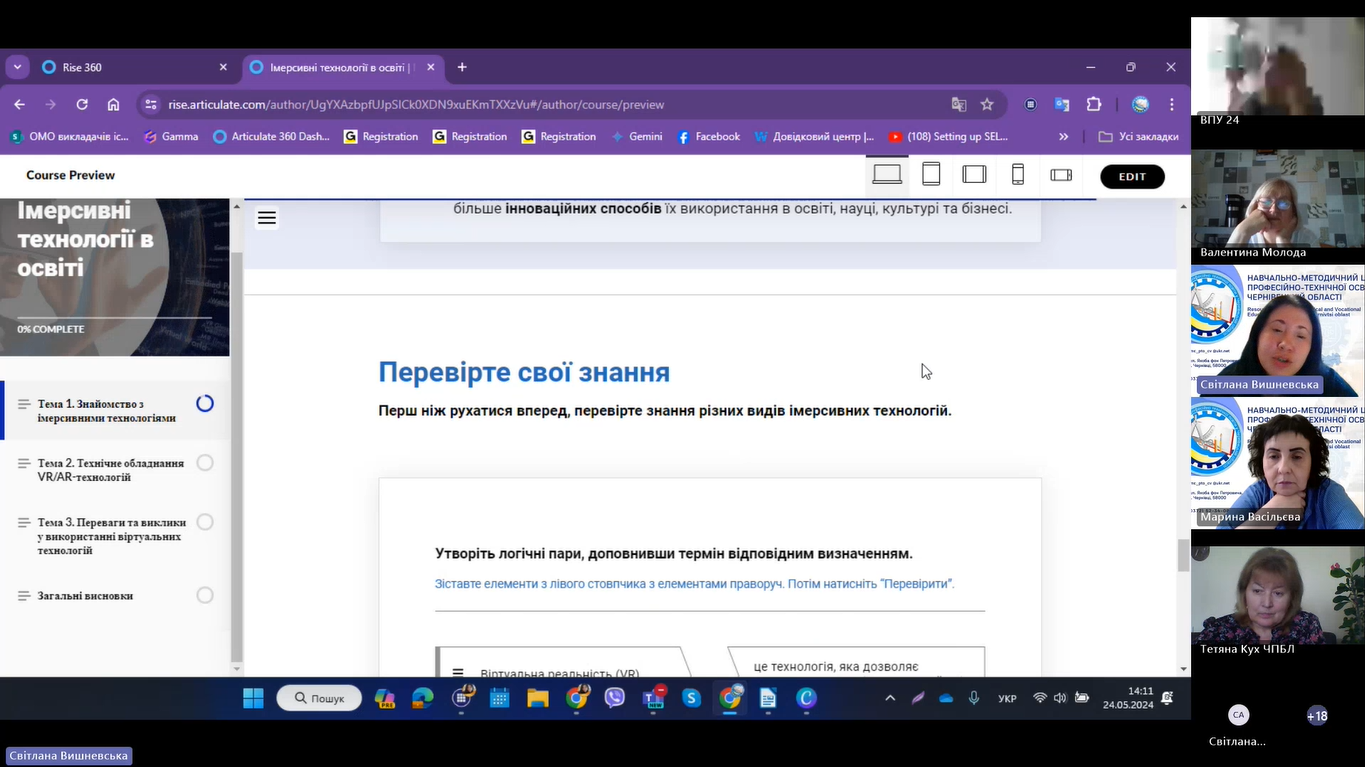Mark lesson 'Тема 2. Технічне обладнання' progress circle
The image size is (1365, 767).
click(x=205, y=463)
